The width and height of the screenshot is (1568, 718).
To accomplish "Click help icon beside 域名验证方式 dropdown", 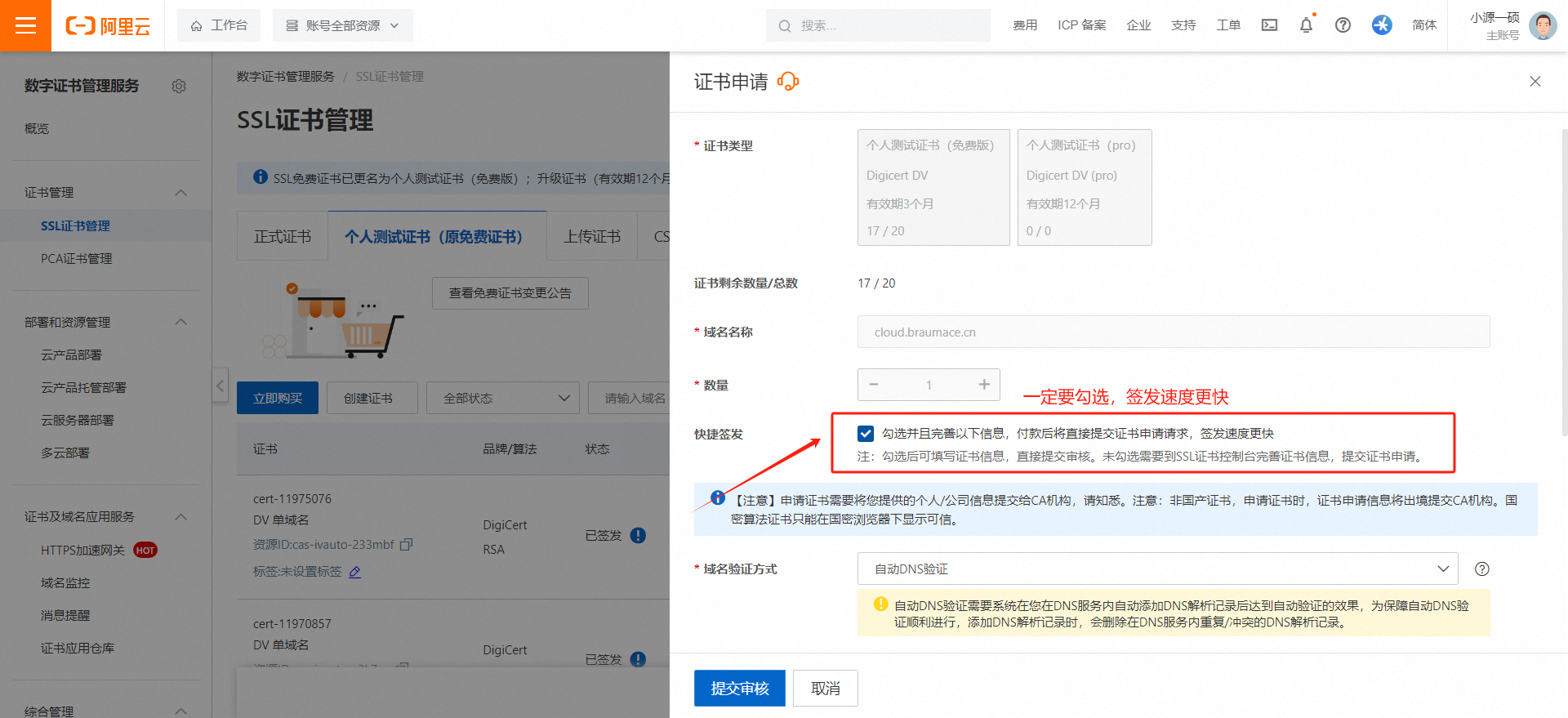I will (1482, 569).
